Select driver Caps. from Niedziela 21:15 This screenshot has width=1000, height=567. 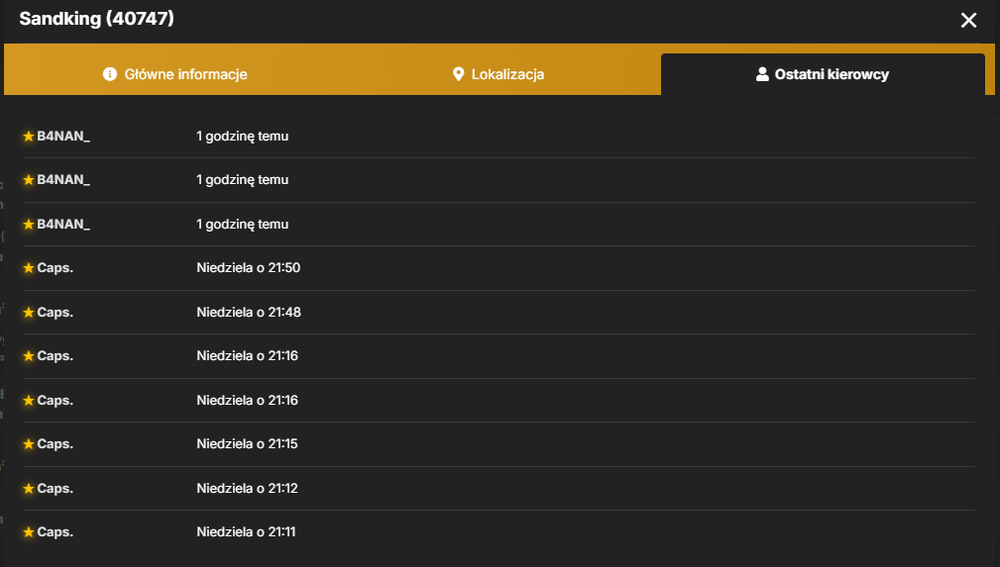55,444
